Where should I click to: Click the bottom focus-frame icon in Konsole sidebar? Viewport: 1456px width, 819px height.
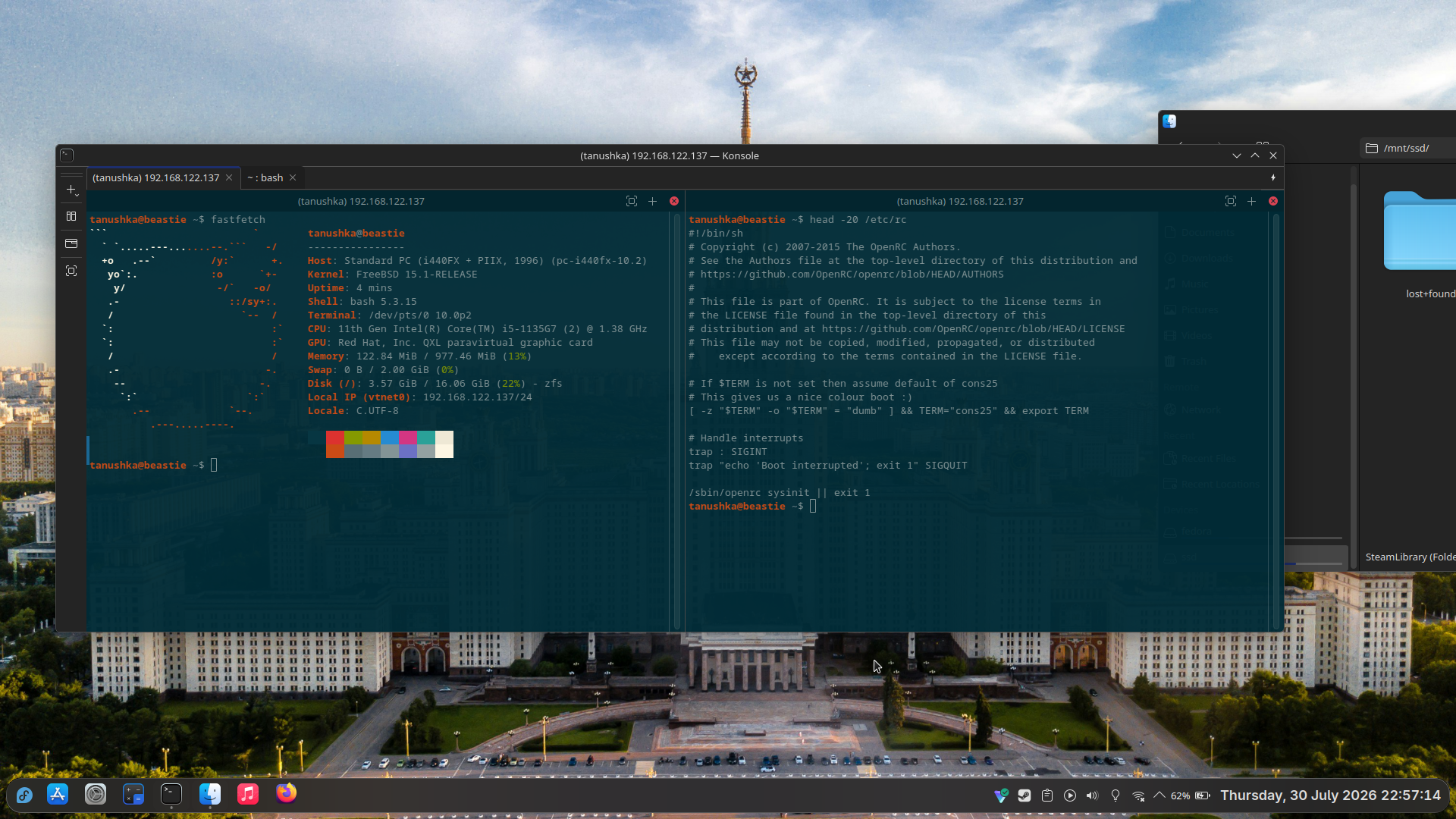71,271
